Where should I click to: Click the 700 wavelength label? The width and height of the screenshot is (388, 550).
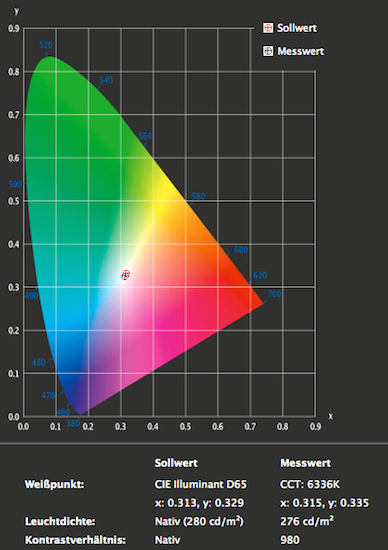(x=274, y=294)
